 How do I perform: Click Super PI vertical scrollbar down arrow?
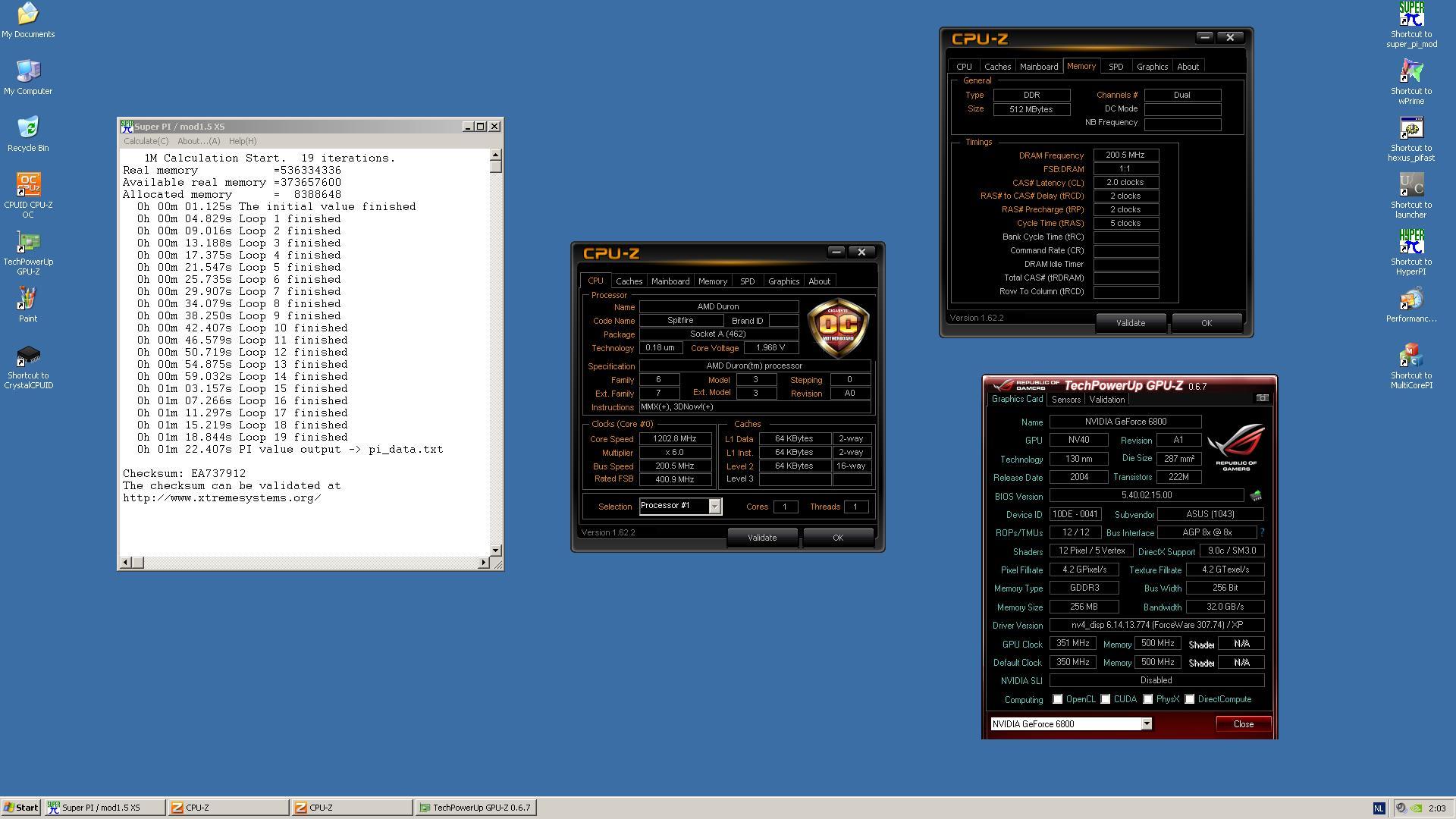496,550
